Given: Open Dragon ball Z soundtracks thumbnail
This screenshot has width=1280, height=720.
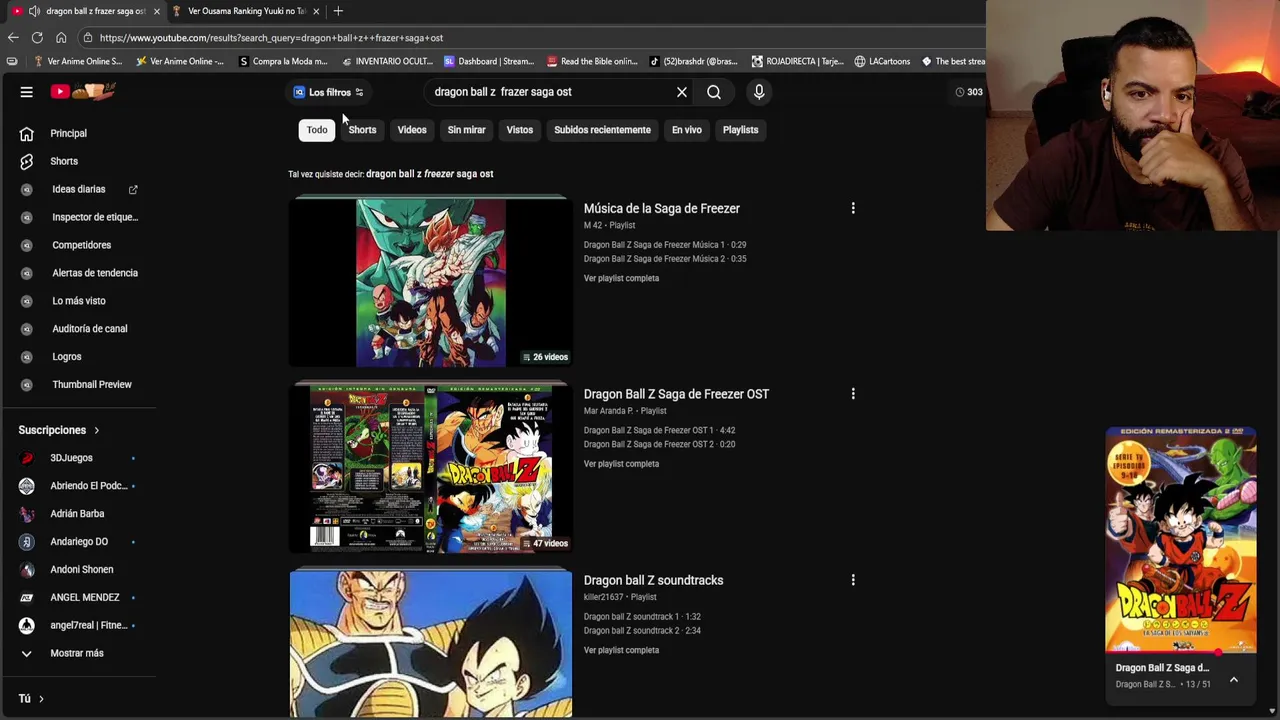Looking at the screenshot, I should pyautogui.click(x=431, y=643).
